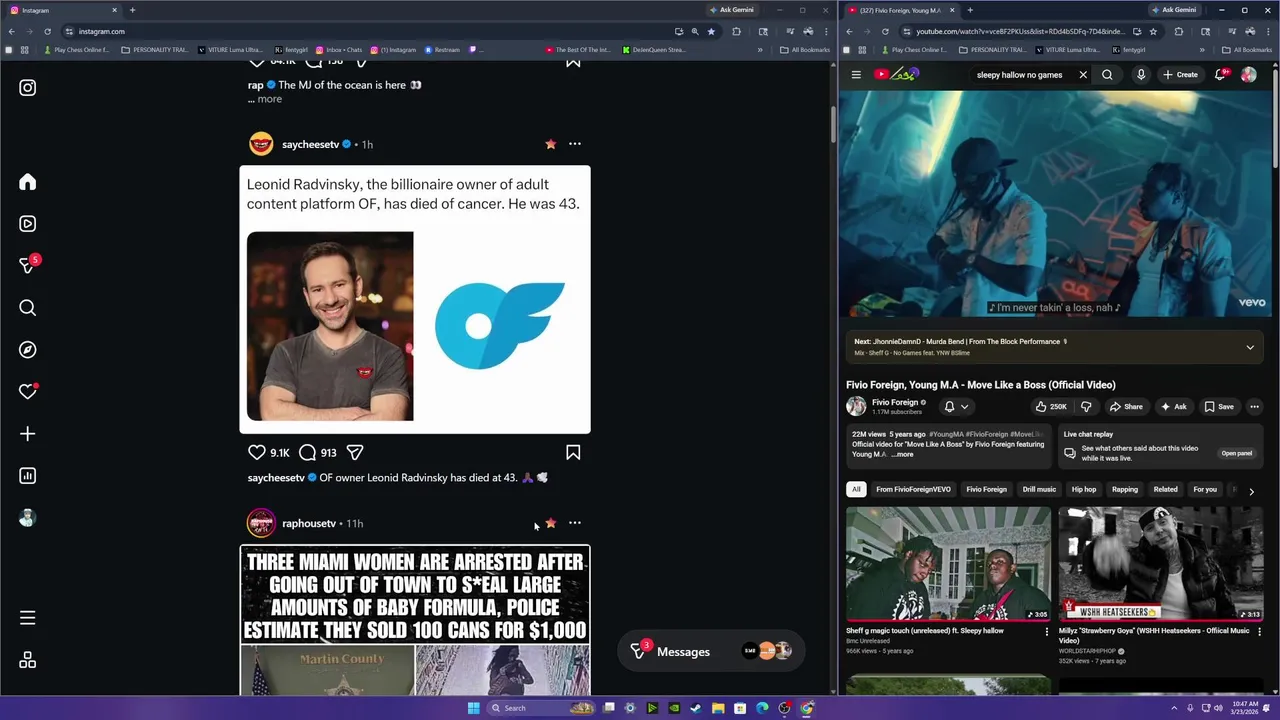Open Instagram Home from sidebar
The height and width of the screenshot is (720, 1280).
[28, 182]
